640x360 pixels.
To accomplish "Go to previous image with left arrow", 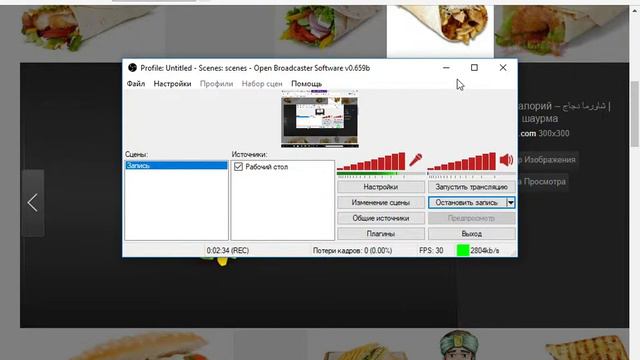I will click(33, 203).
